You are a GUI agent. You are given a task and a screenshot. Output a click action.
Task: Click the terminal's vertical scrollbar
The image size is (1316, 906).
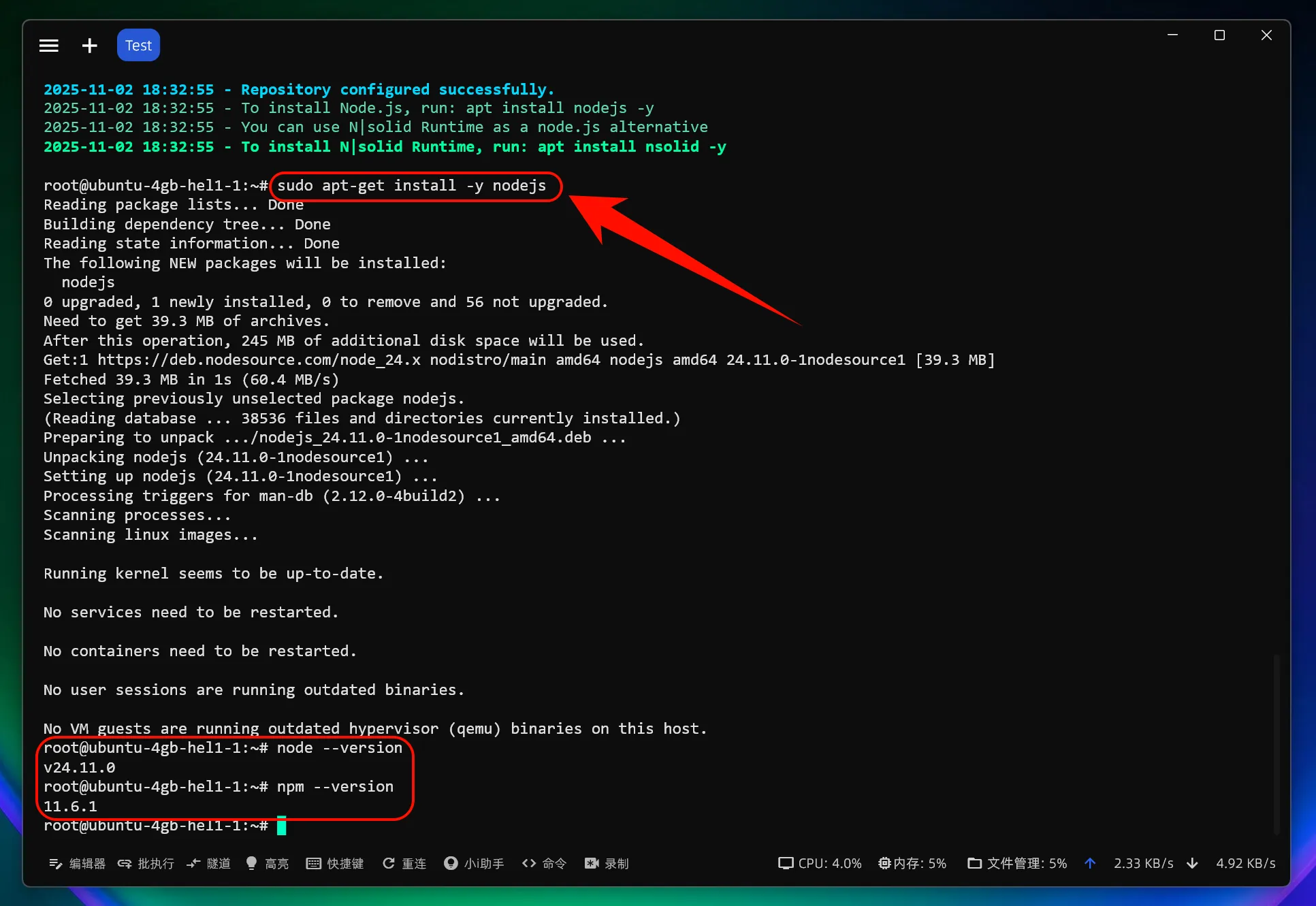pos(1276,742)
